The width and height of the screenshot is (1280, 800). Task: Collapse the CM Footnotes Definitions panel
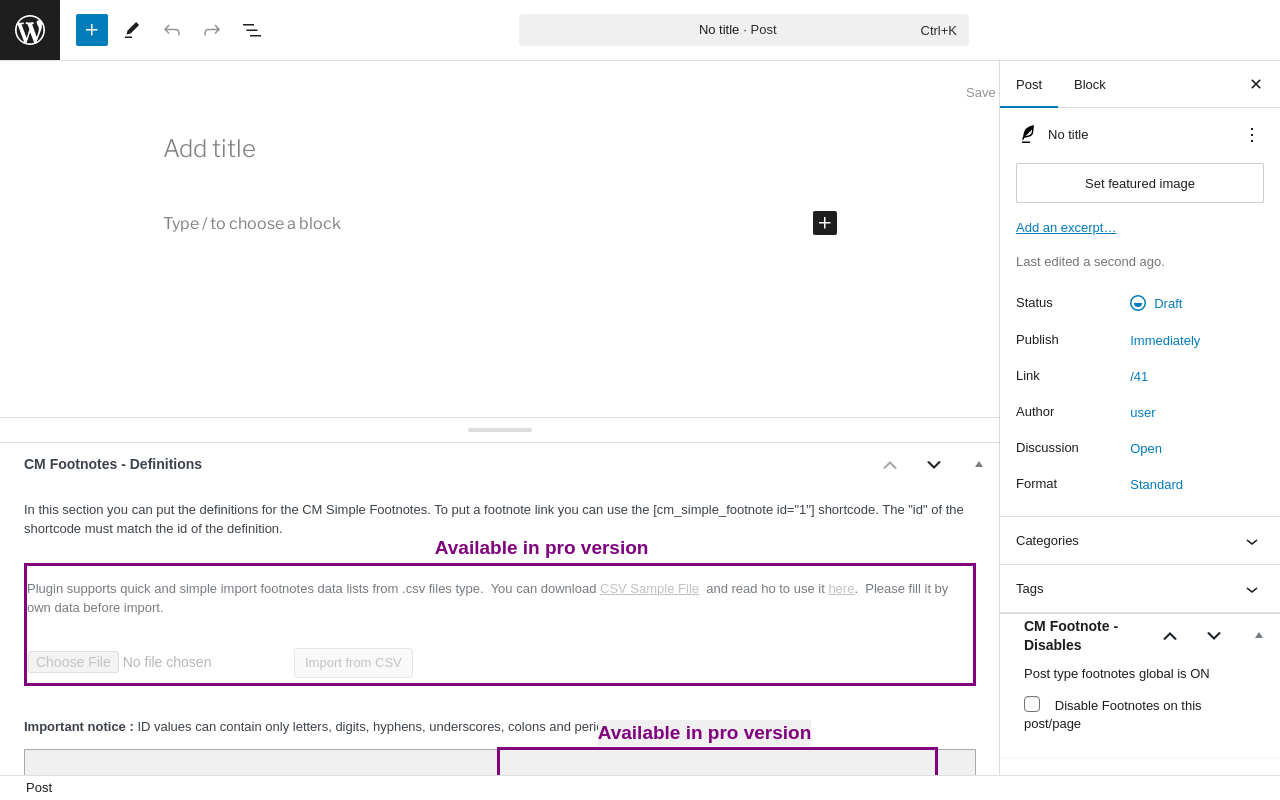(x=979, y=464)
